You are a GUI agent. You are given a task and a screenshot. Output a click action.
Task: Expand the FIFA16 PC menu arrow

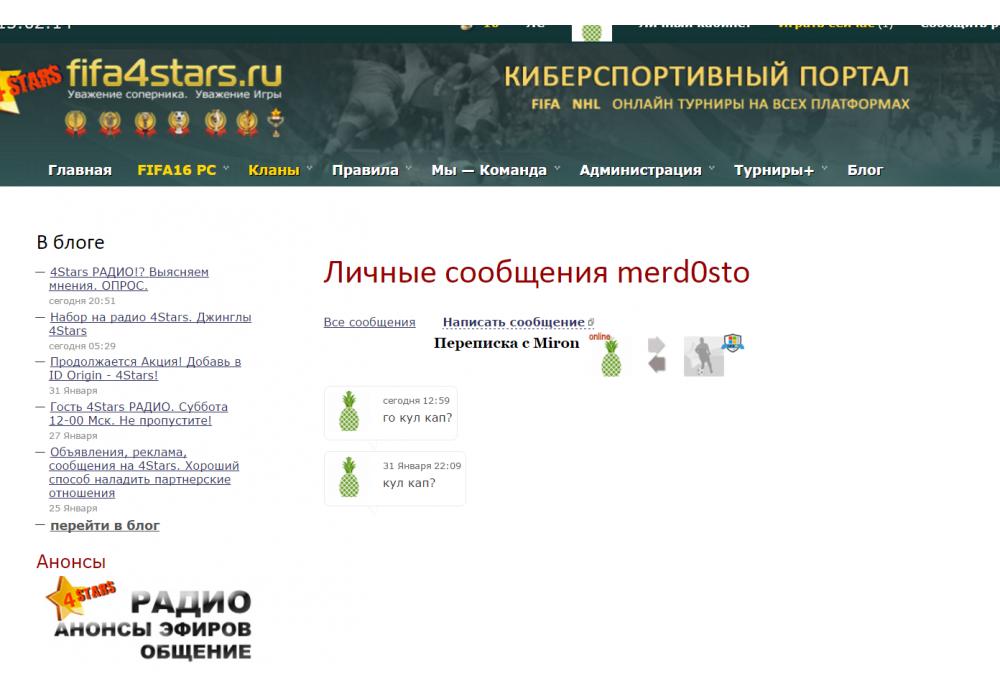226,169
